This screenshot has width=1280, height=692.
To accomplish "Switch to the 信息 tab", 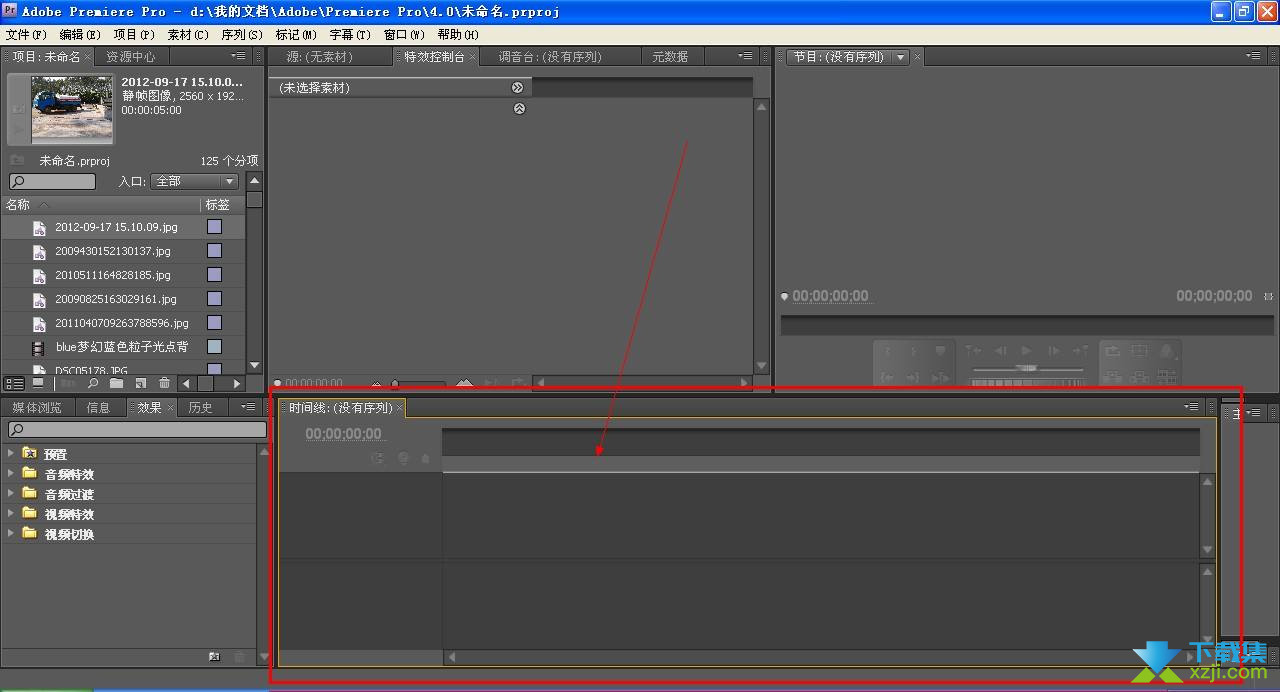I will 98,407.
